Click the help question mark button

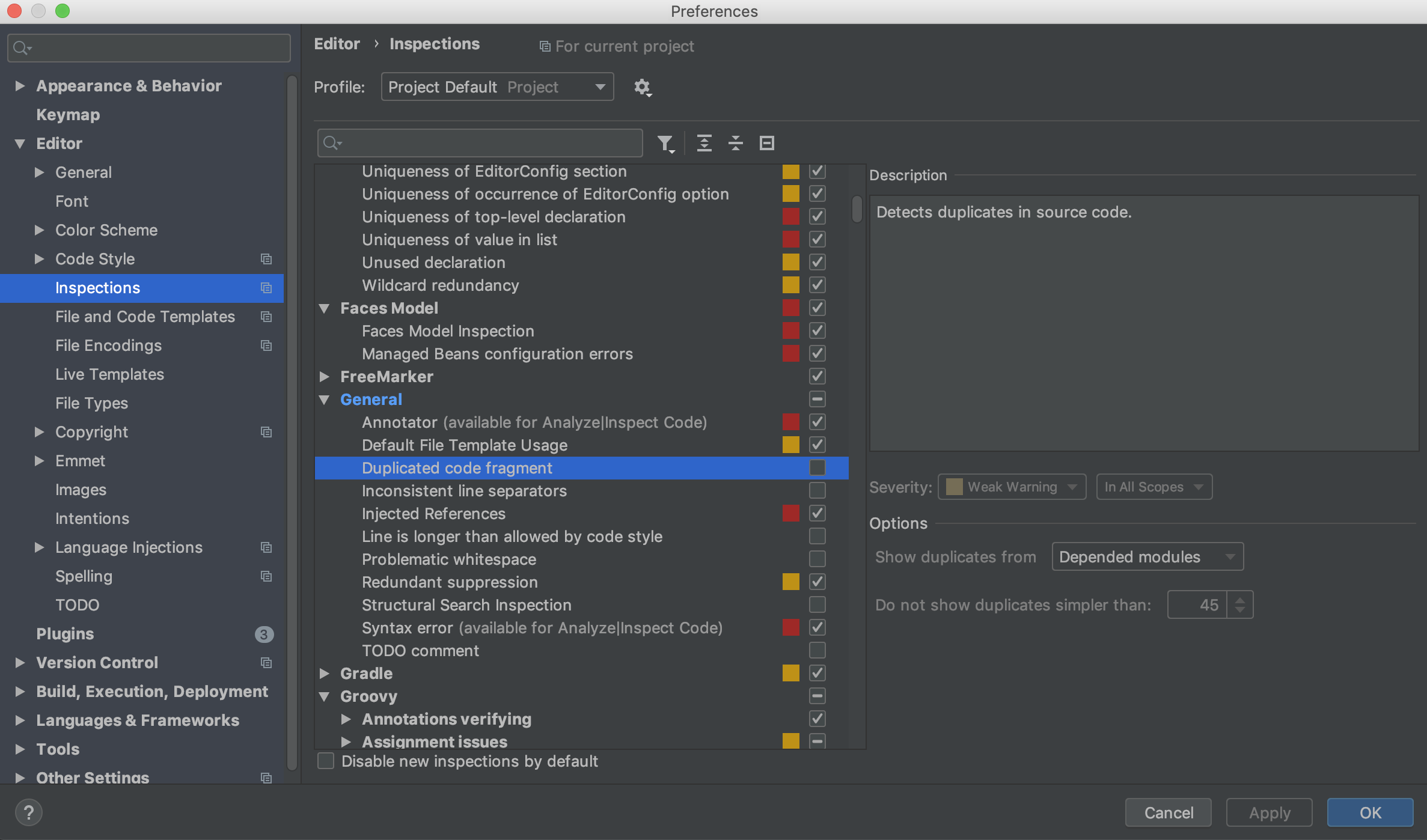pos(28,812)
